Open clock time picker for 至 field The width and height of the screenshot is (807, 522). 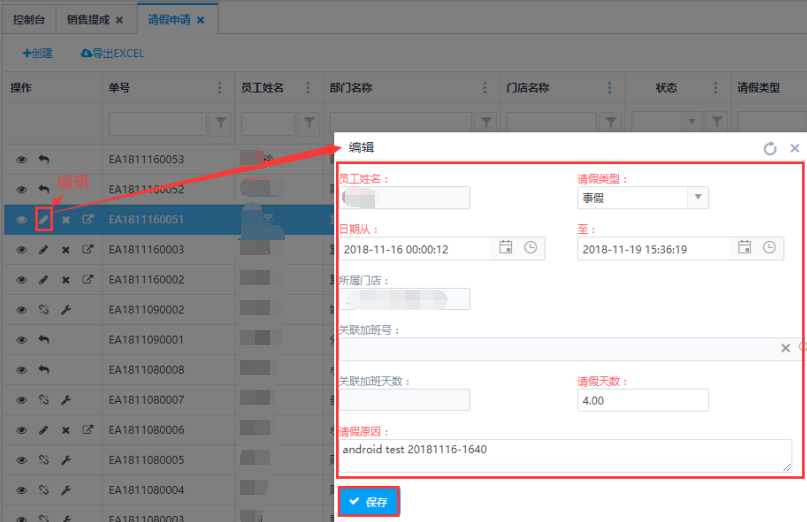click(768, 248)
